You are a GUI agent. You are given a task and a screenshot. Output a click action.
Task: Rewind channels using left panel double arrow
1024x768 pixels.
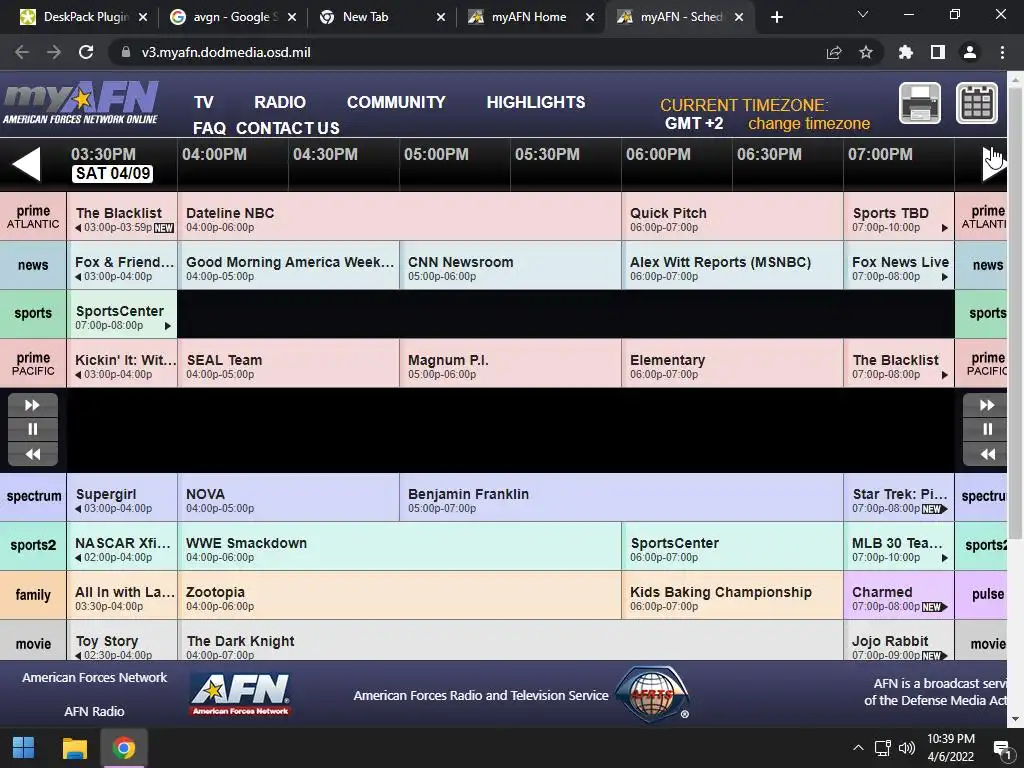(x=33, y=454)
